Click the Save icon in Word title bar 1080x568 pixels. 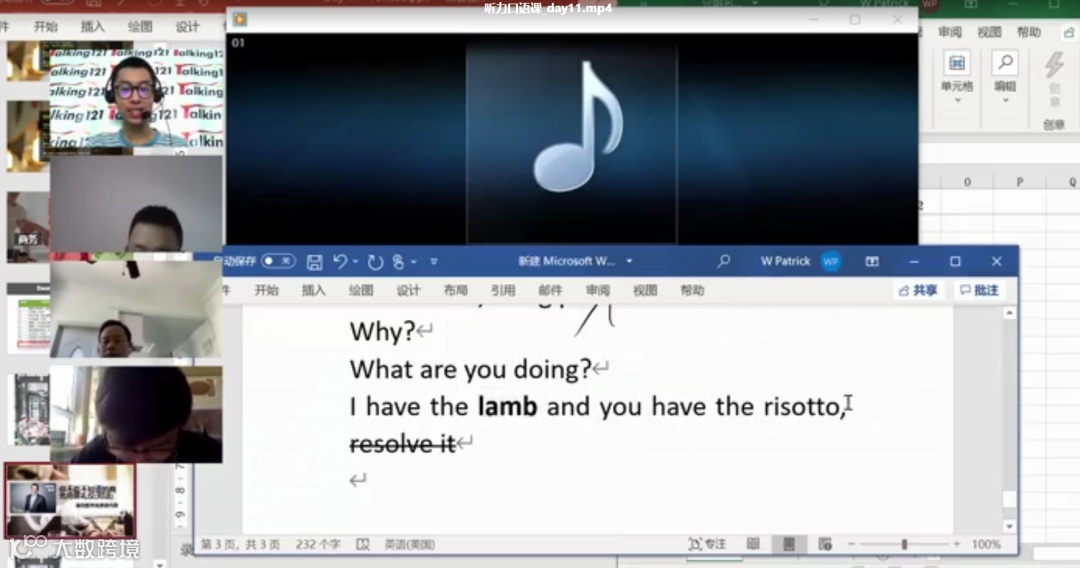point(314,262)
